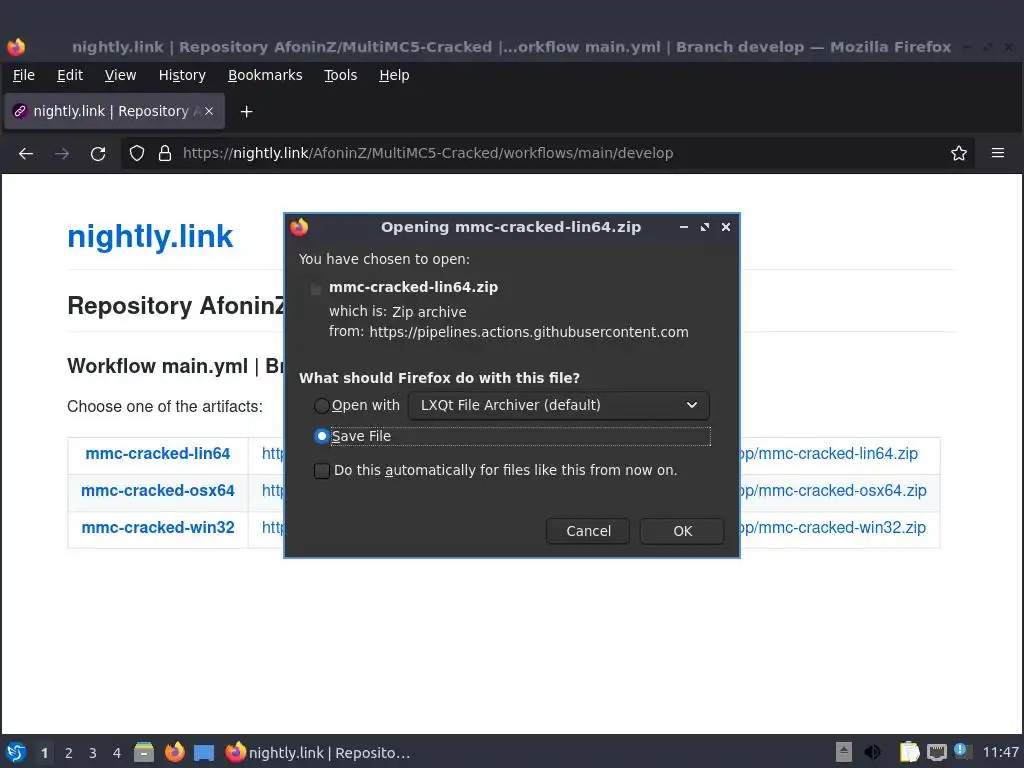The height and width of the screenshot is (768, 1024).
Task: Open the update notification tray icon
Action: click(x=961, y=751)
